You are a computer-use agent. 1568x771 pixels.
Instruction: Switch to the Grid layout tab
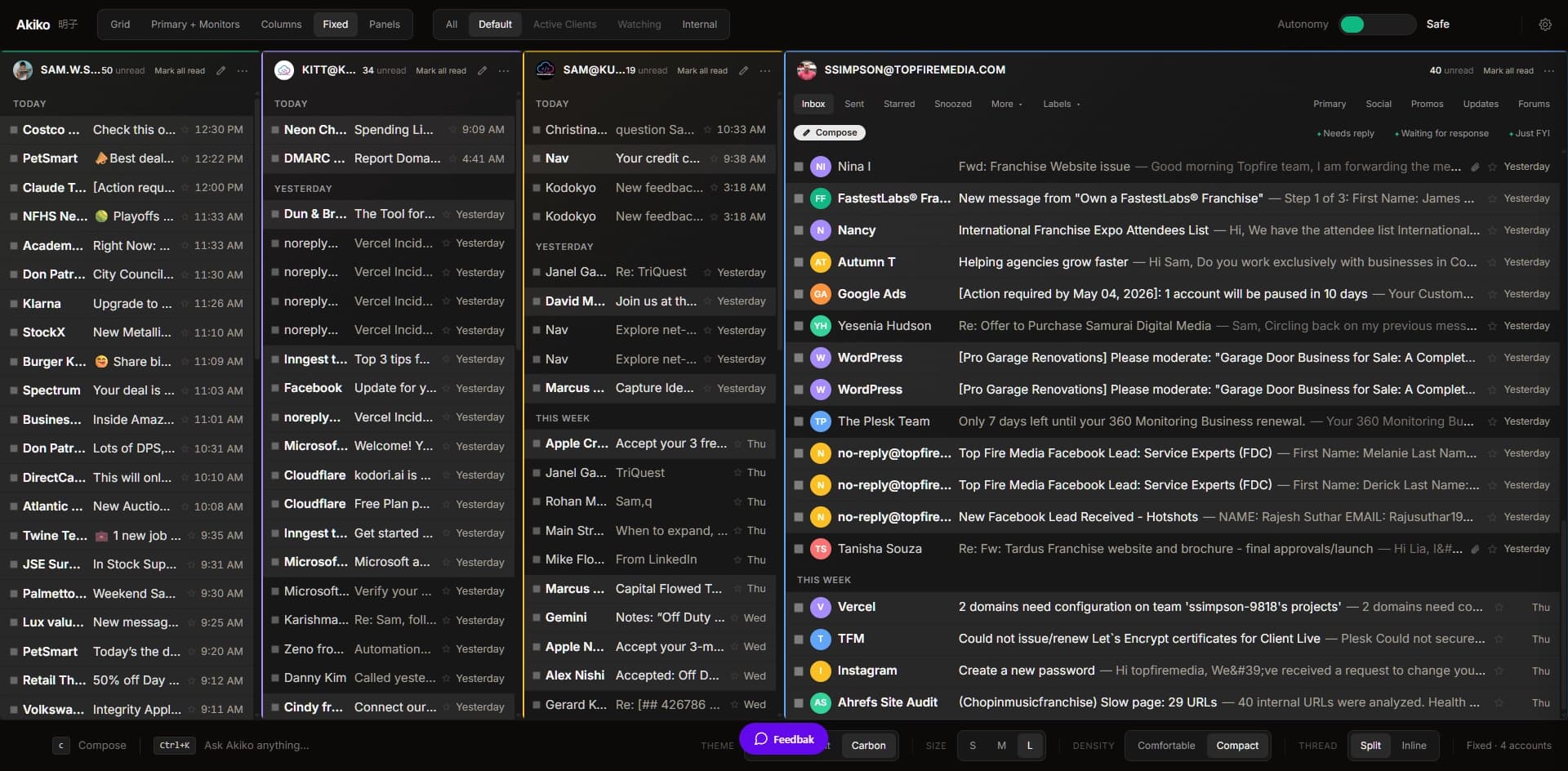120,25
